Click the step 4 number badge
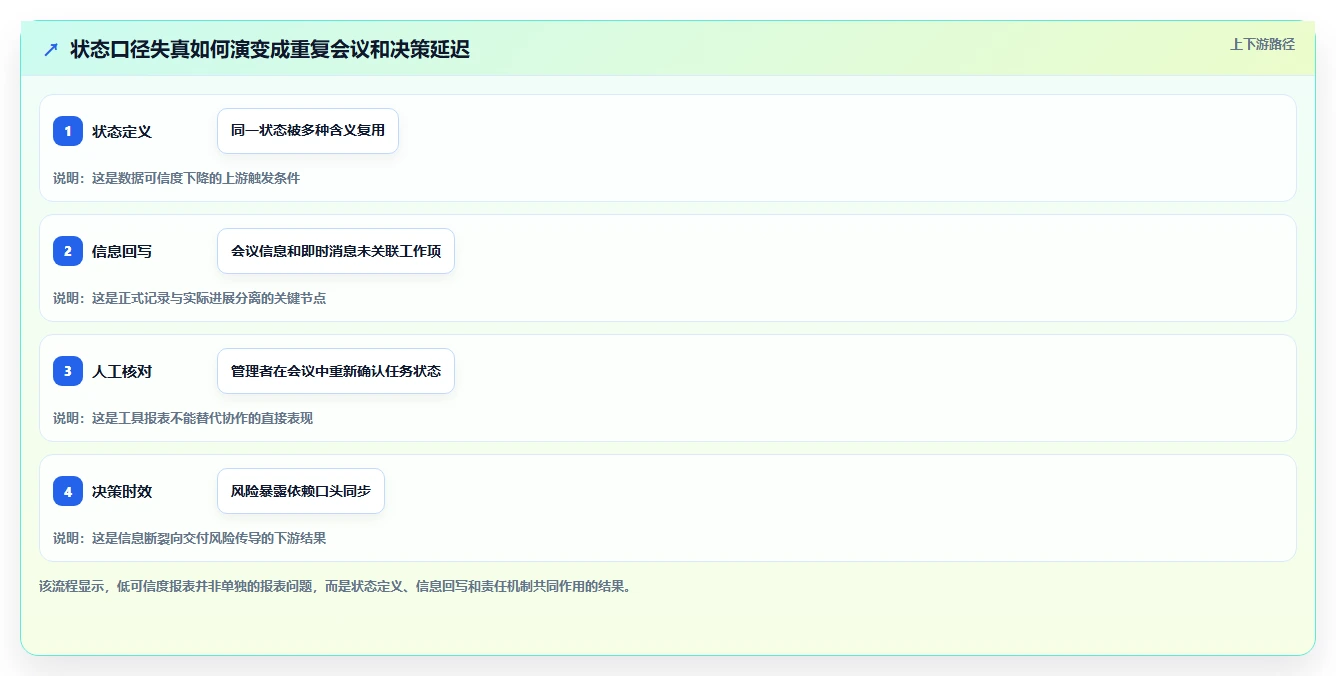 coord(68,491)
